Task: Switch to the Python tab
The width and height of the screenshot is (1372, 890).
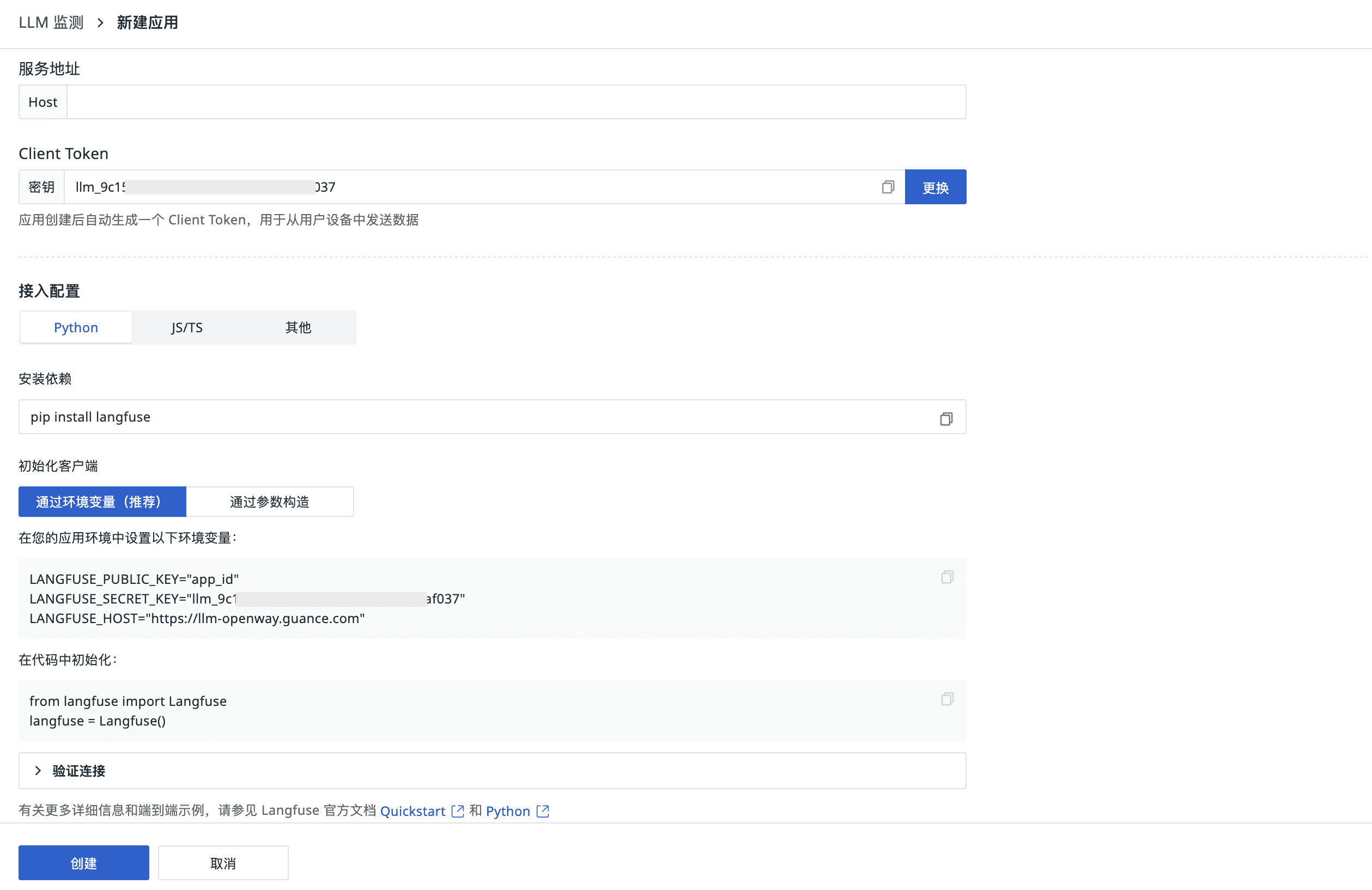Action: tap(76, 327)
